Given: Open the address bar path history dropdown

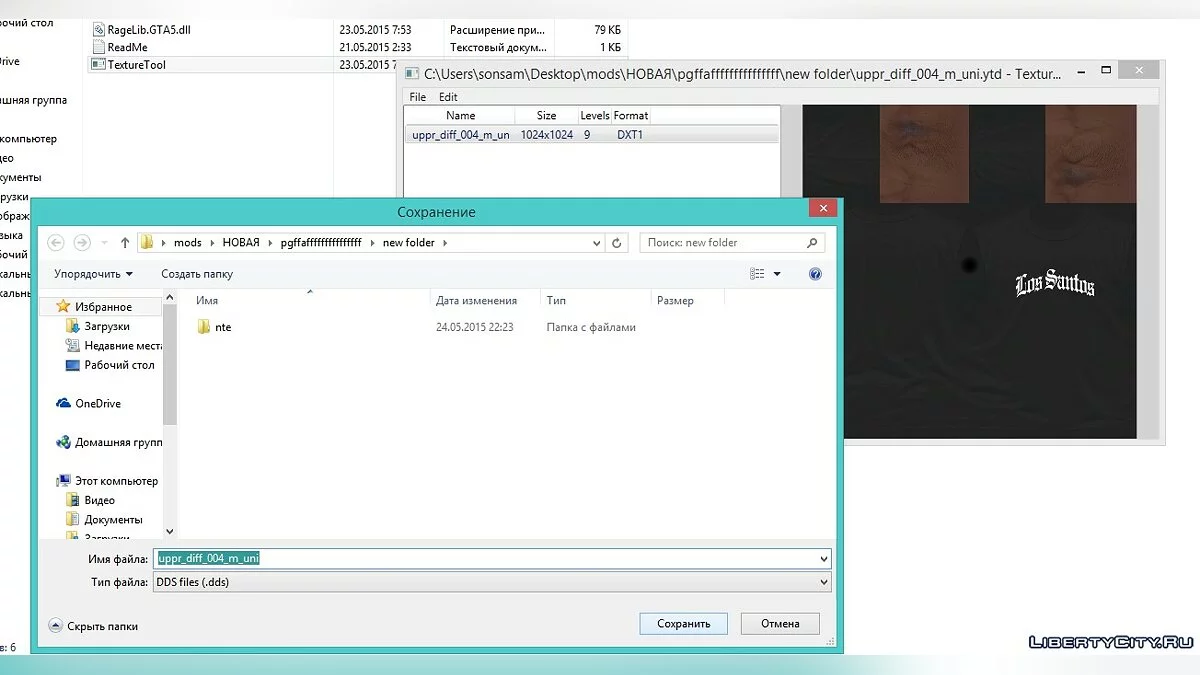Looking at the screenshot, I should tap(597, 243).
